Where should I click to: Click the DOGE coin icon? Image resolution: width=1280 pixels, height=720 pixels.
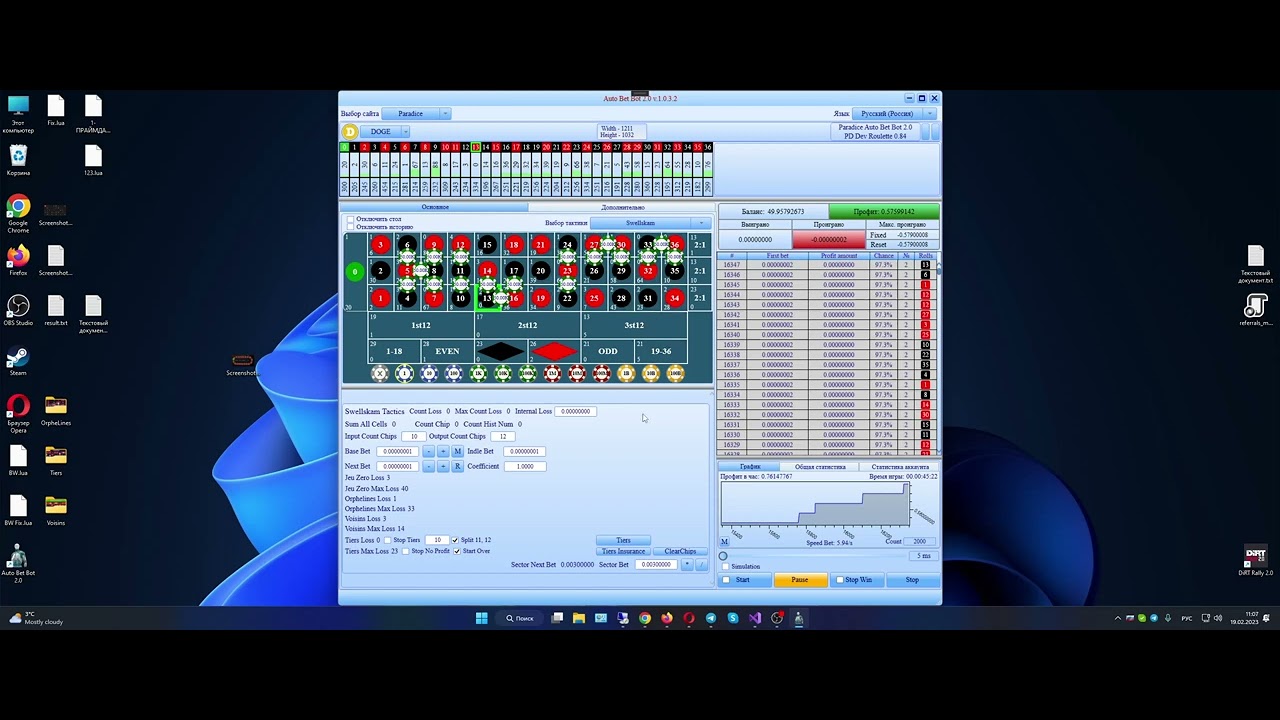(x=350, y=131)
